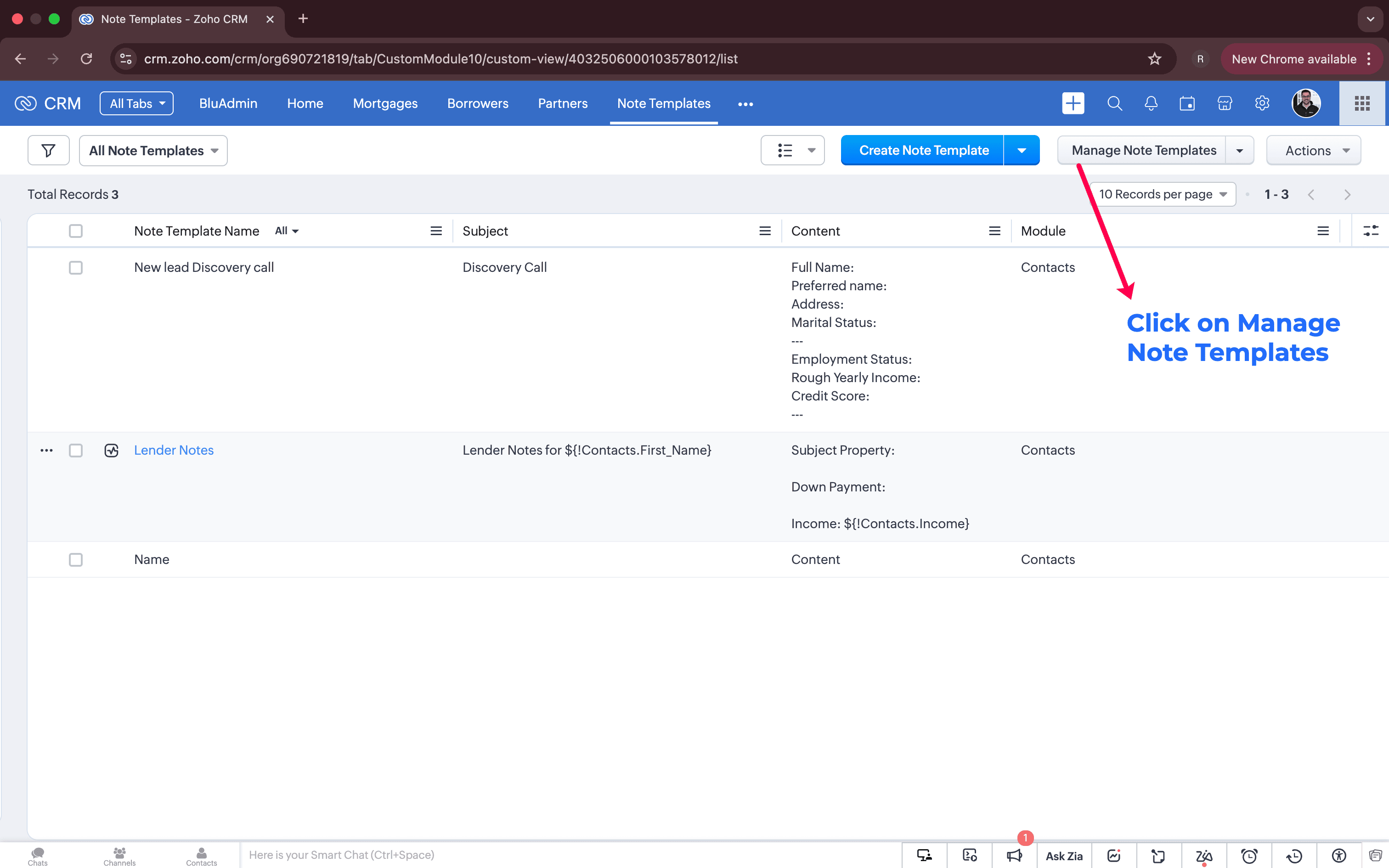Image resolution: width=1389 pixels, height=868 pixels.
Task: Open Contacts in the bottom bar
Action: click(x=202, y=856)
